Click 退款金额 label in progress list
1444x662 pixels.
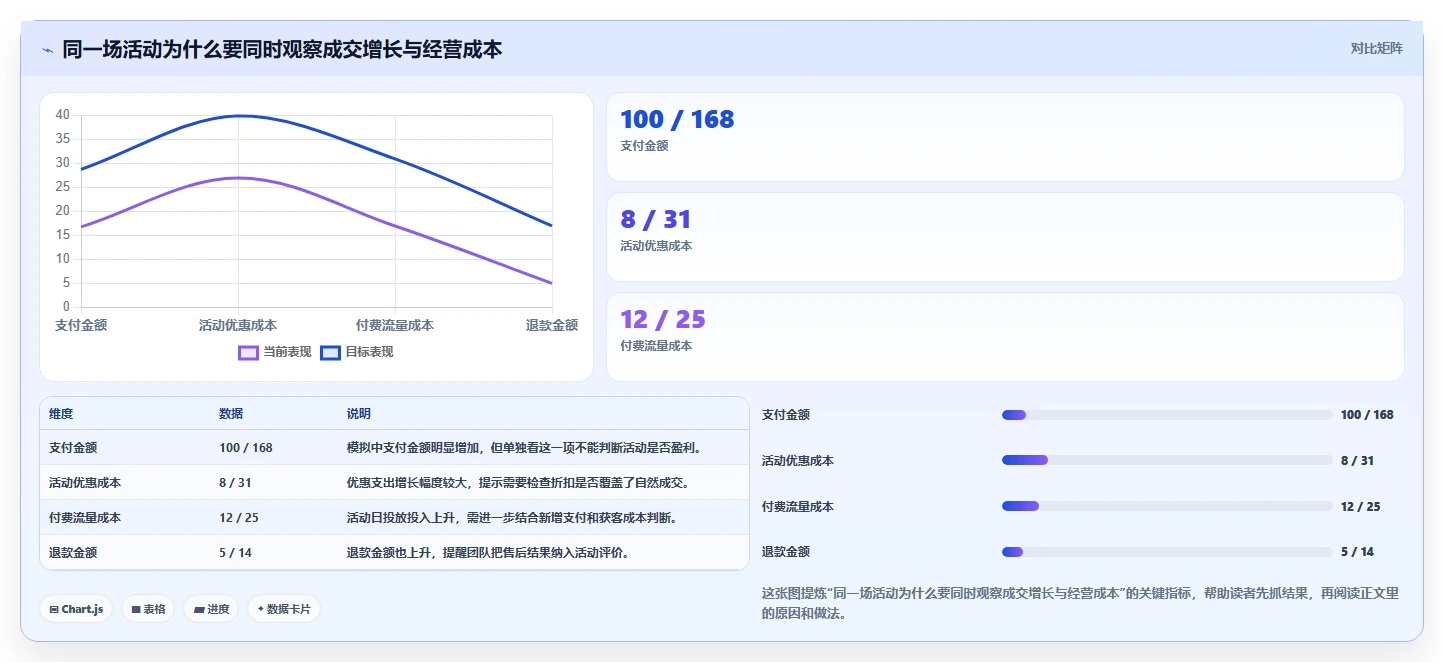click(x=786, y=552)
